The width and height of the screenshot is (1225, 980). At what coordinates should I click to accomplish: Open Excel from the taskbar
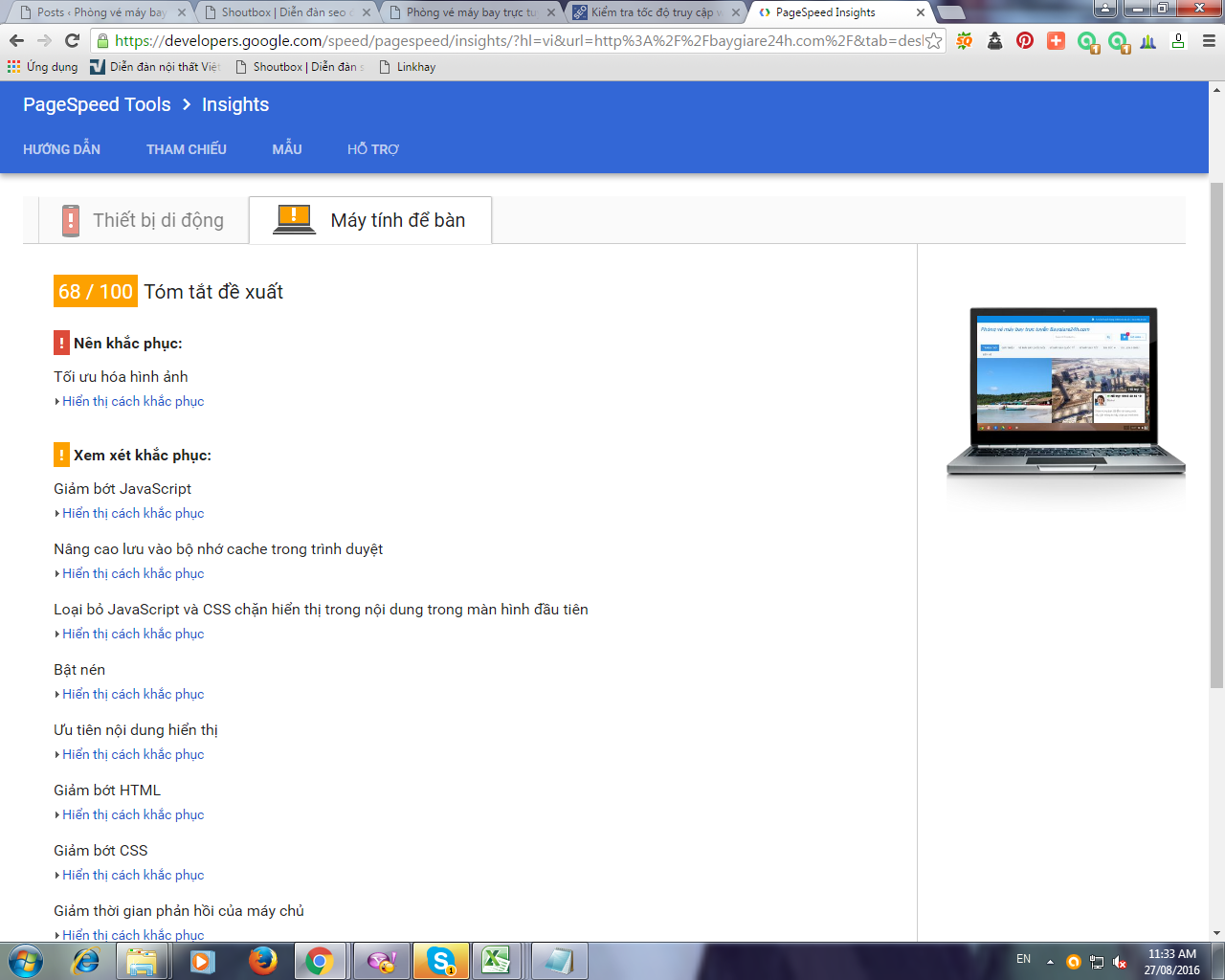tap(496, 960)
